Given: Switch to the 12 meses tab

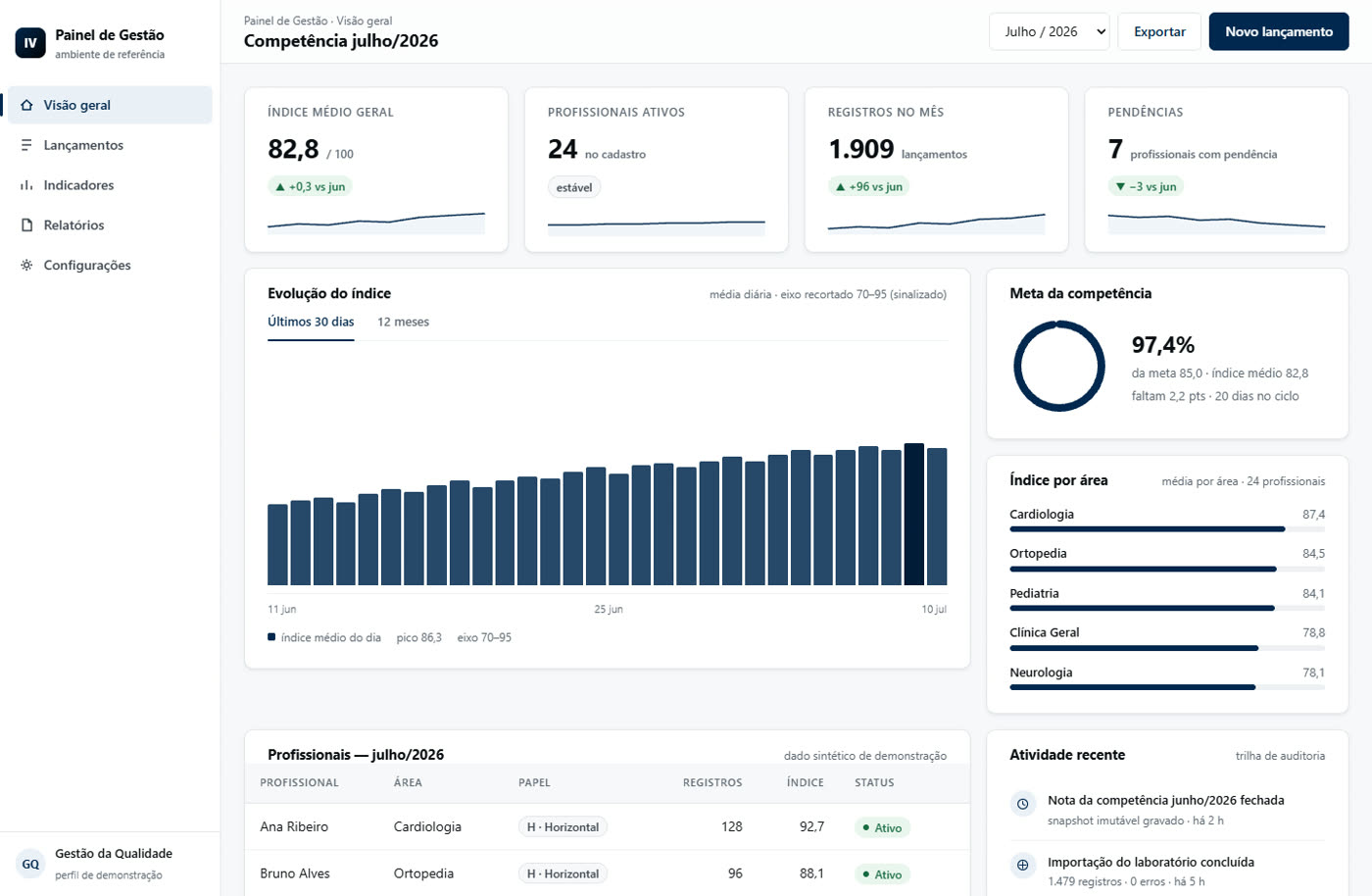Looking at the screenshot, I should click(x=403, y=323).
